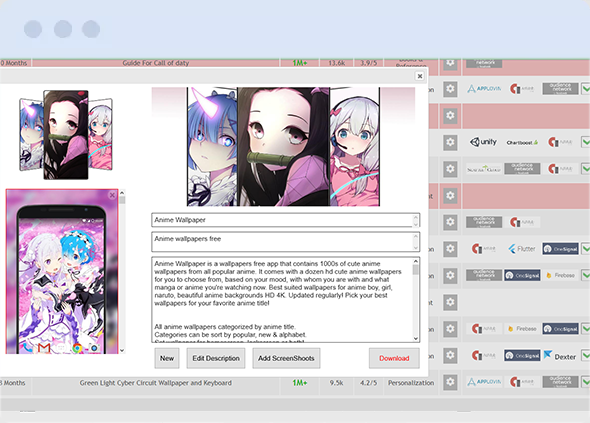The width and height of the screenshot is (590, 423).
Task: Open gear in row with only audience network and AdMob
Action: click(450, 222)
